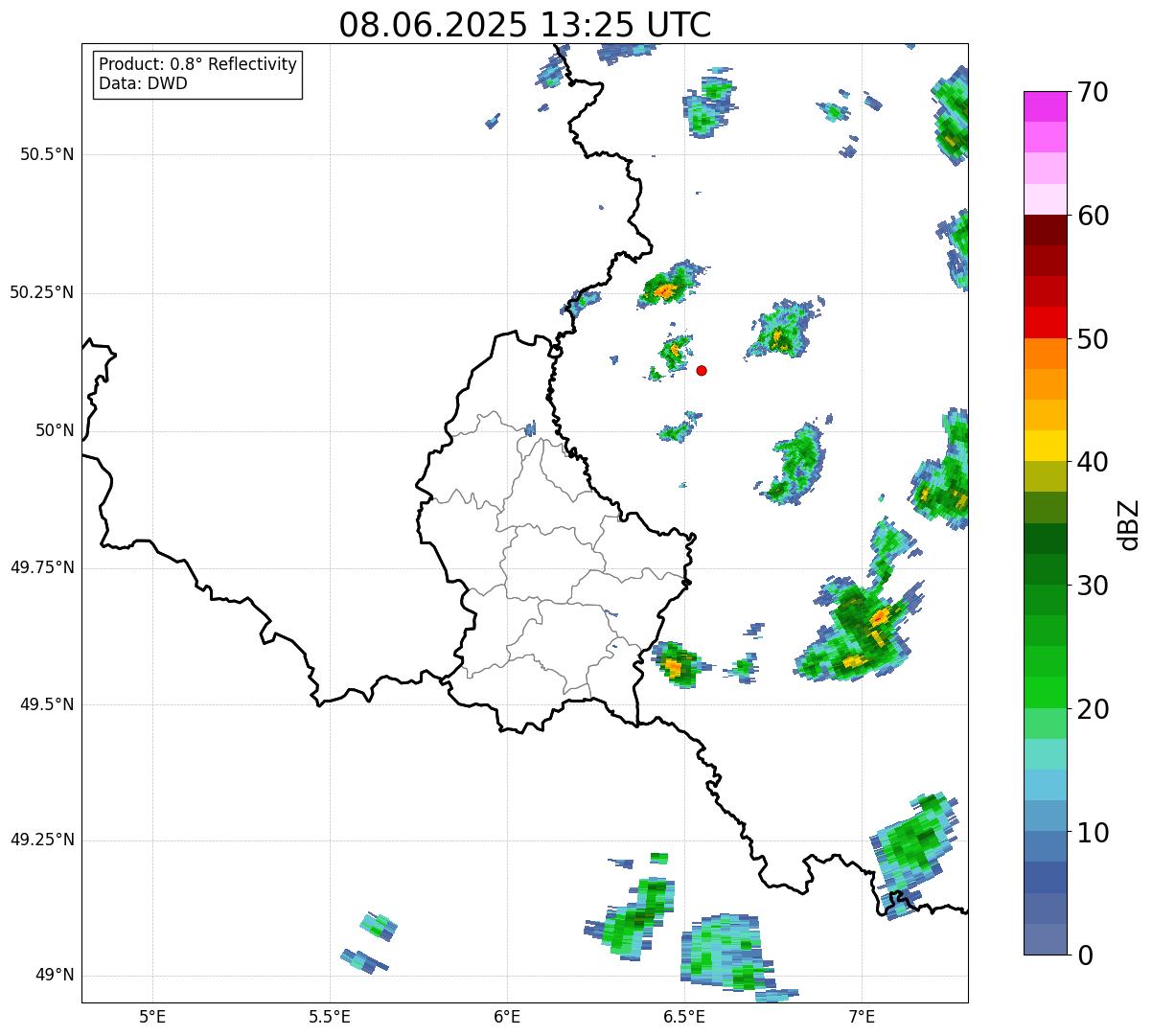The image size is (1152, 1036).
Task: Click the plot title 08.06.2025 13:25 UTC
Action: coord(525,24)
